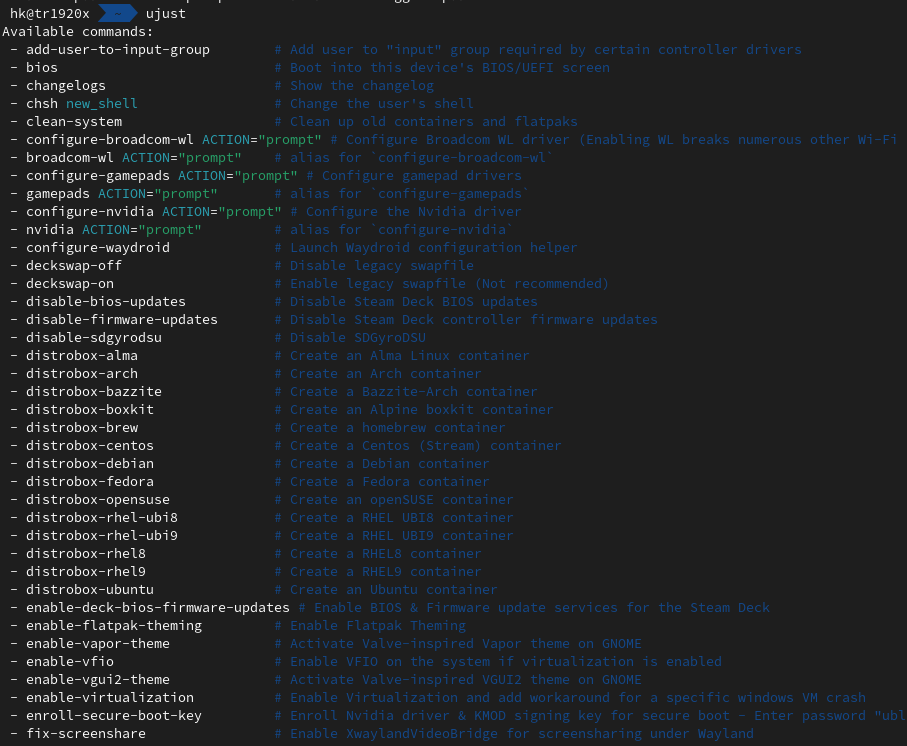Screen dimensions: 907x746
Task: Click comment 'Enable Flatpak Theming'
Action: (378, 625)
